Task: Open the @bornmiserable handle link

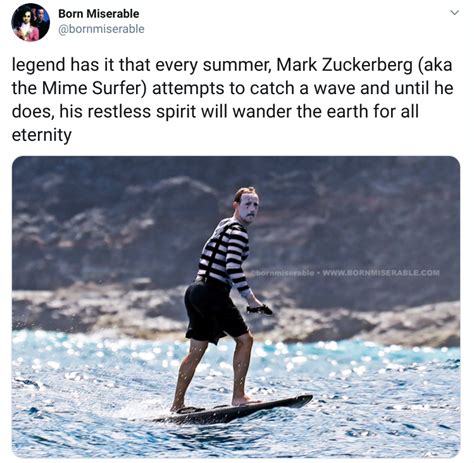Action: (101, 29)
